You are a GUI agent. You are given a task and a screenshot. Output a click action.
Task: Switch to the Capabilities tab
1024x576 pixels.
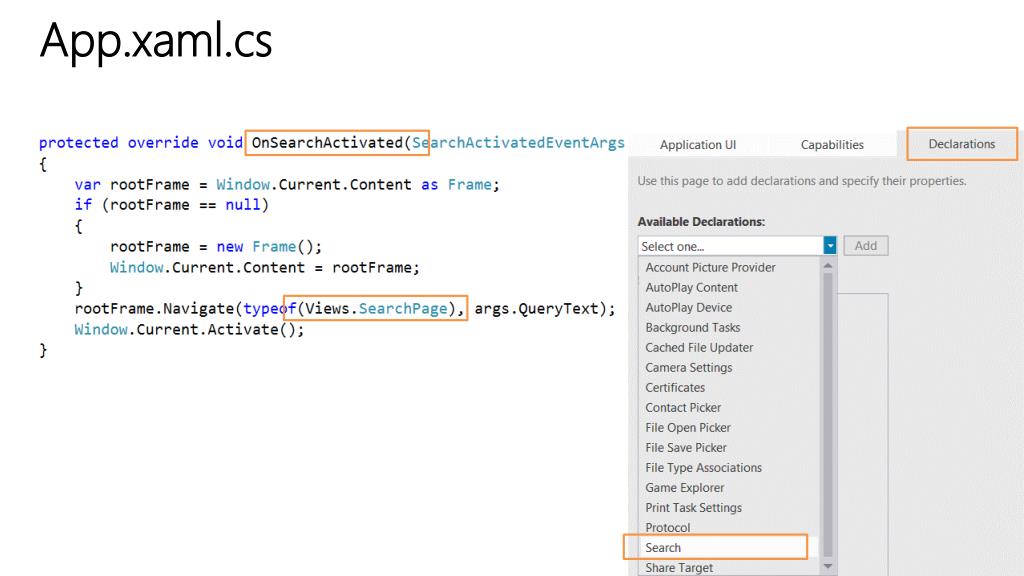point(832,144)
